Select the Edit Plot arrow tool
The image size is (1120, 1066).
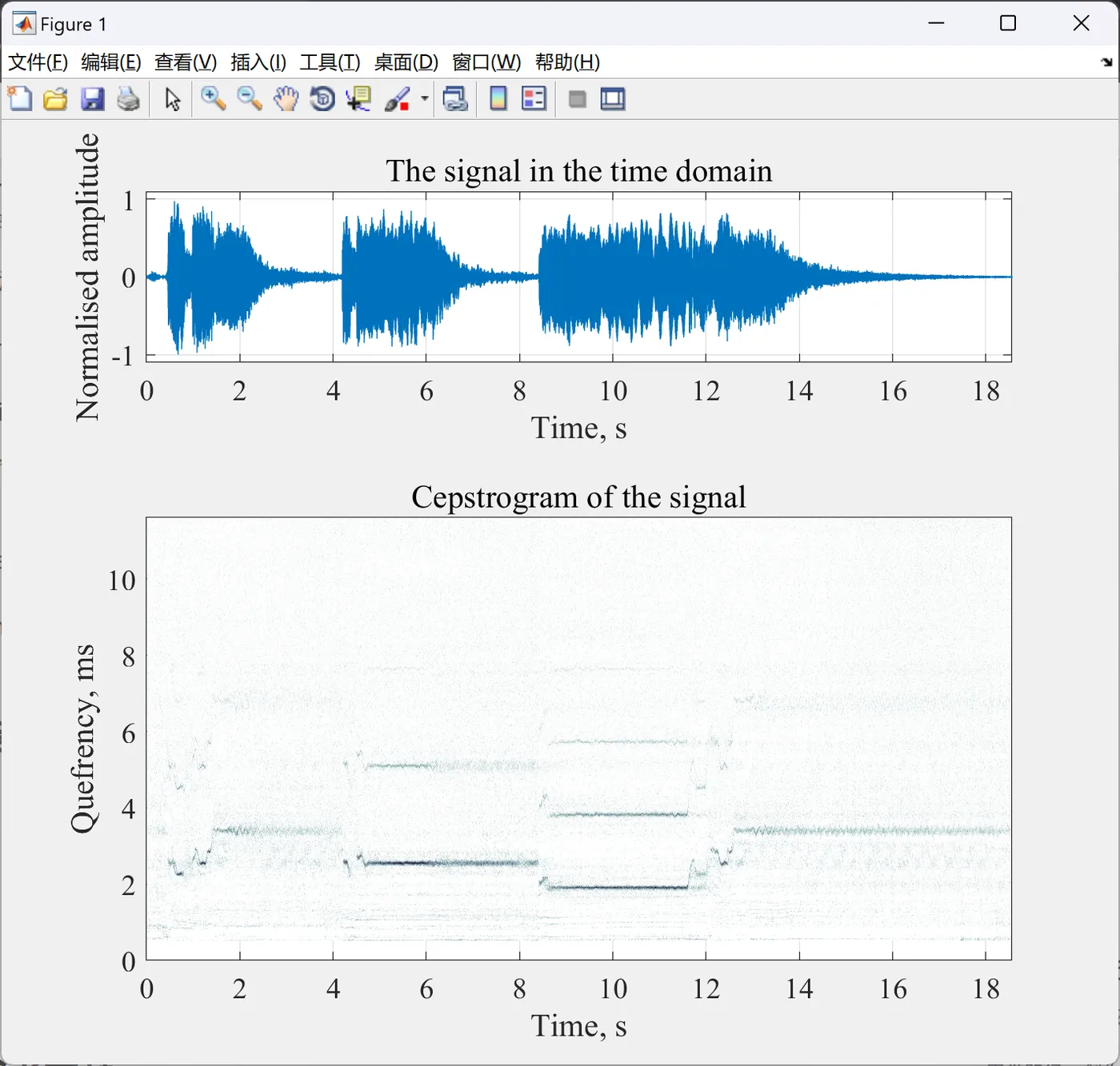172,99
